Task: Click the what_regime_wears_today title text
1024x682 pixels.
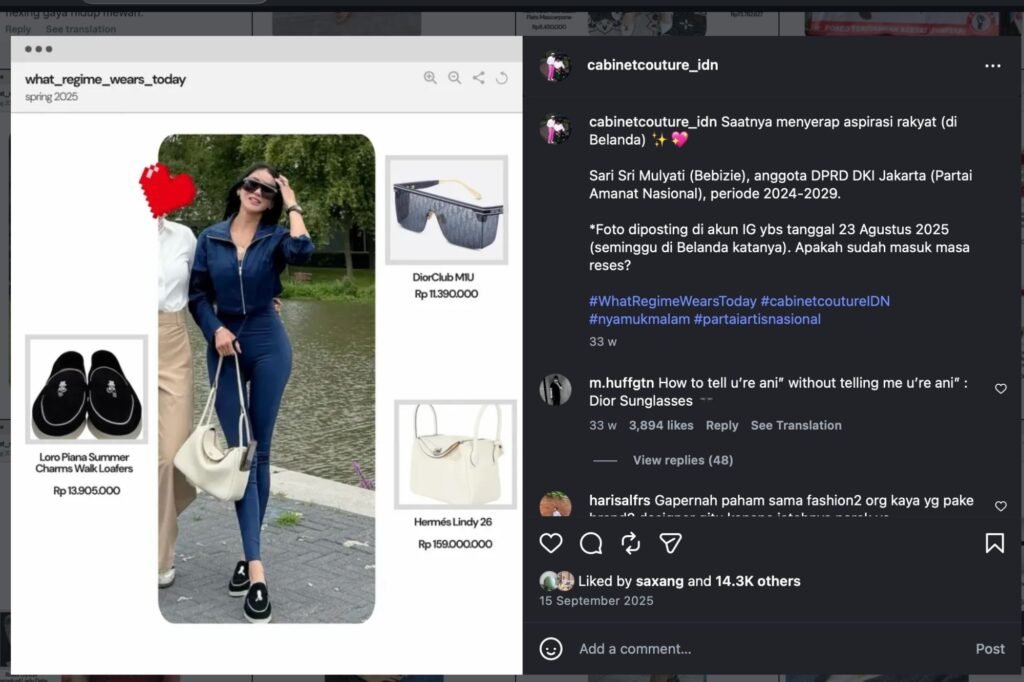Action: click(105, 79)
